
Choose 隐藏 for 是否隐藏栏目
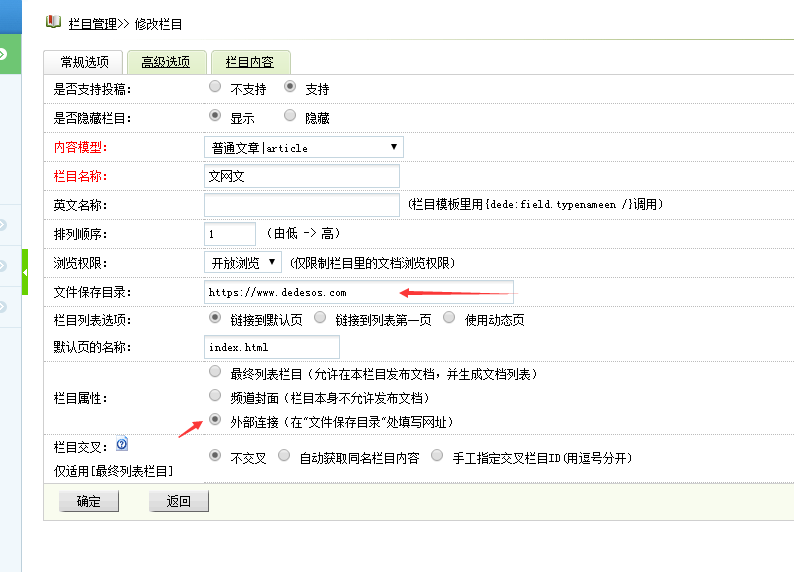click(290, 115)
